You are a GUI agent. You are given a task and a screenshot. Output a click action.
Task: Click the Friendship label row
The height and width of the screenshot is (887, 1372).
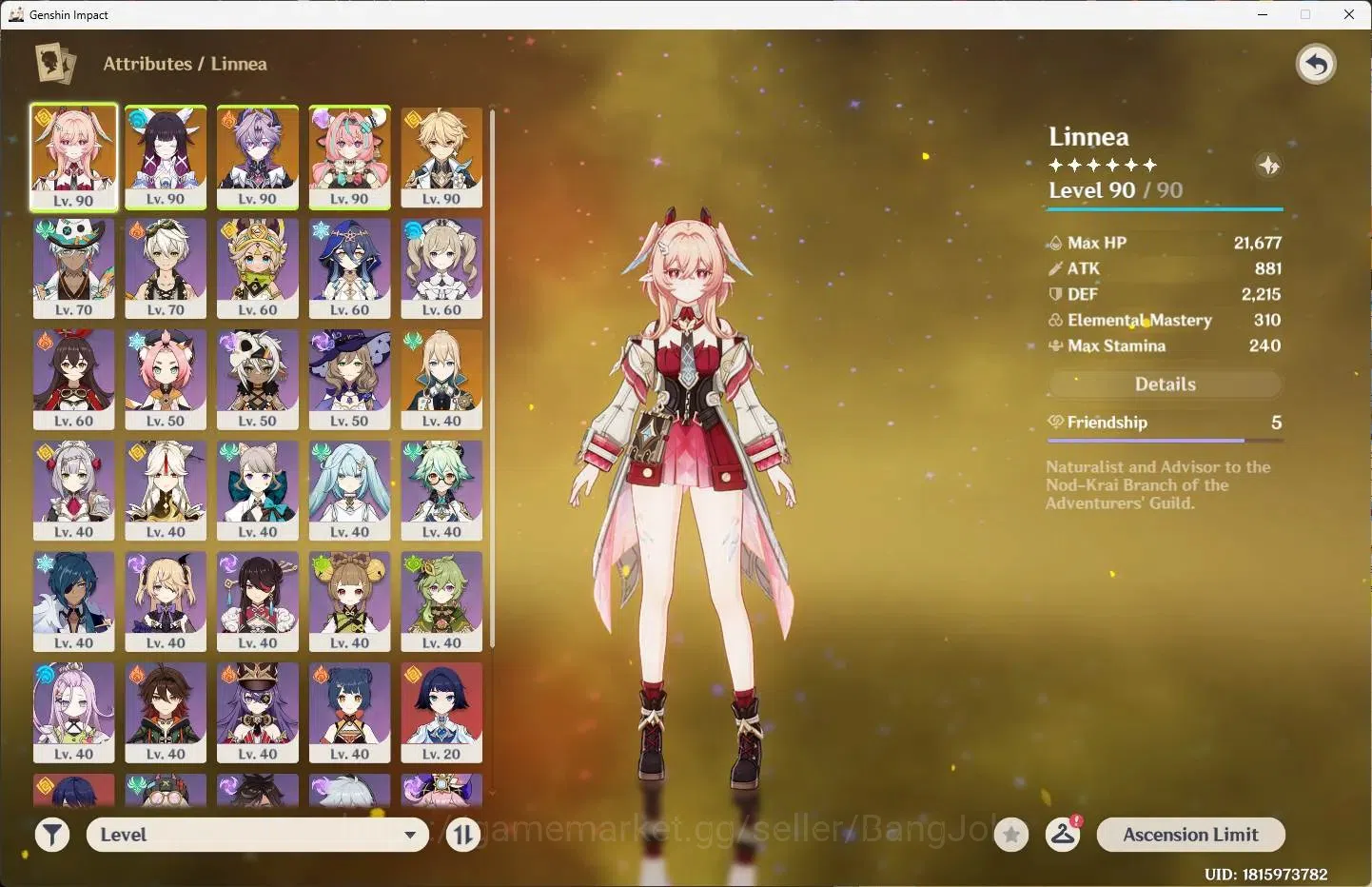click(1165, 422)
